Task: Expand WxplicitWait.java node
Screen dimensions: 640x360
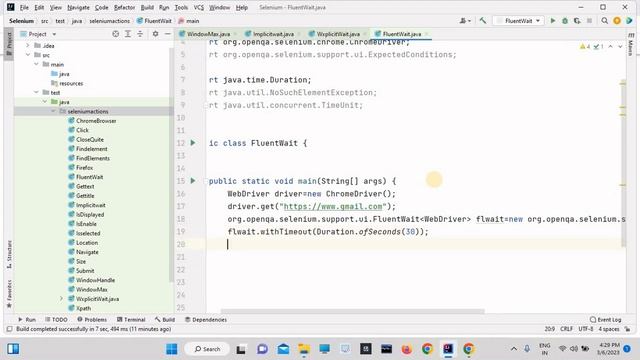Action: pyautogui.click(x=61, y=299)
